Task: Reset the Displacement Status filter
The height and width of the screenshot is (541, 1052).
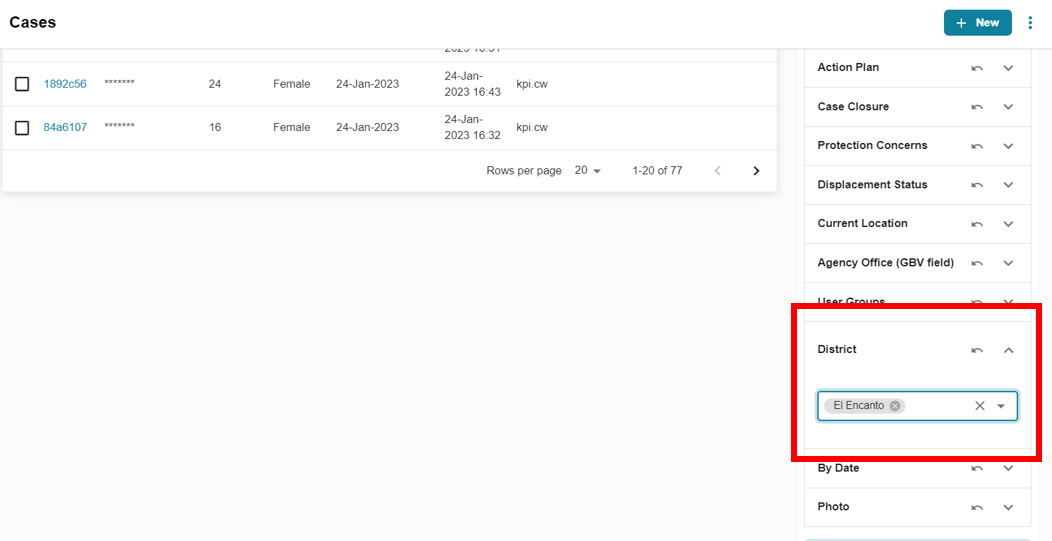Action: click(x=978, y=185)
